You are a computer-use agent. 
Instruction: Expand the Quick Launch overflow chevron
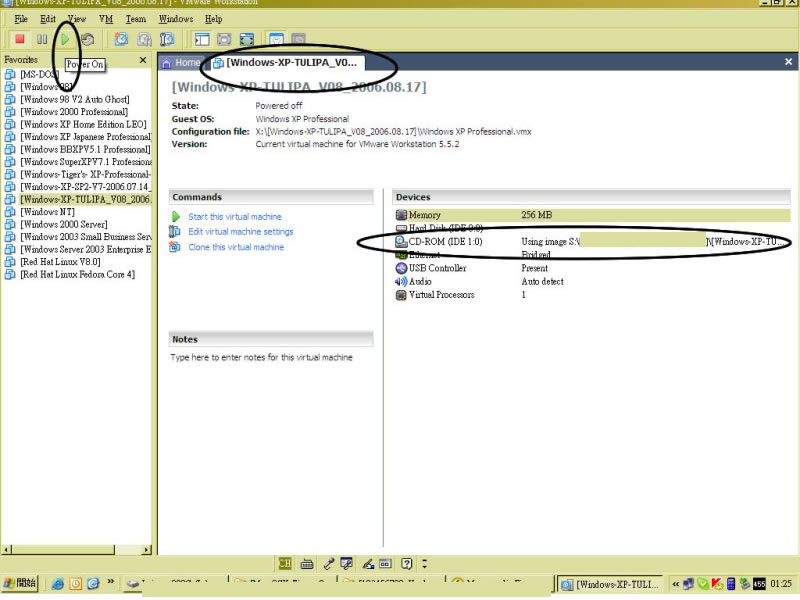pos(110,582)
